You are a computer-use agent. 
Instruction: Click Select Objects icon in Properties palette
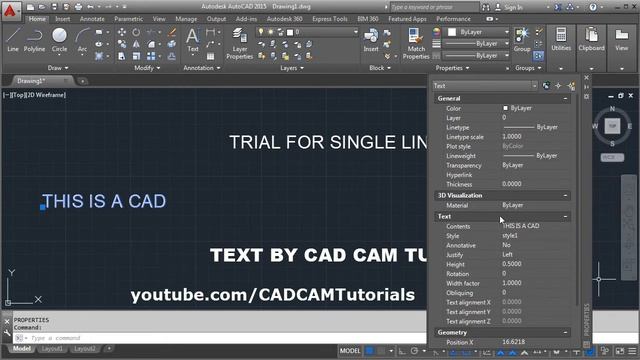coord(558,86)
